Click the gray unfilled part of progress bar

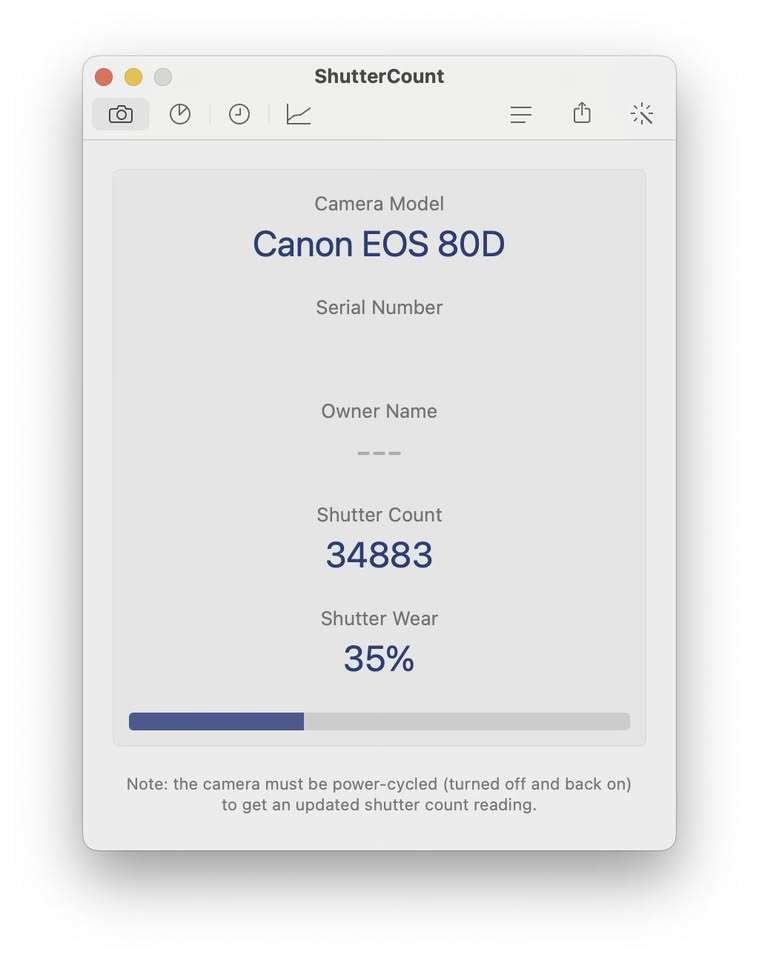click(466, 721)
